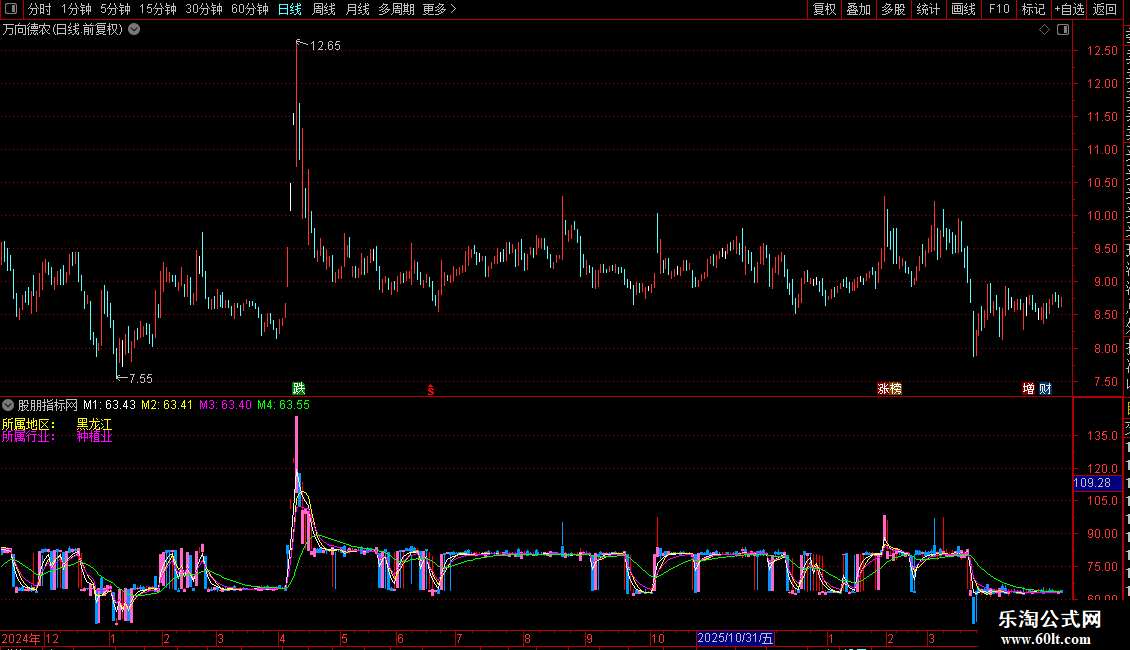Click the 黑龙江 region text

94,424
